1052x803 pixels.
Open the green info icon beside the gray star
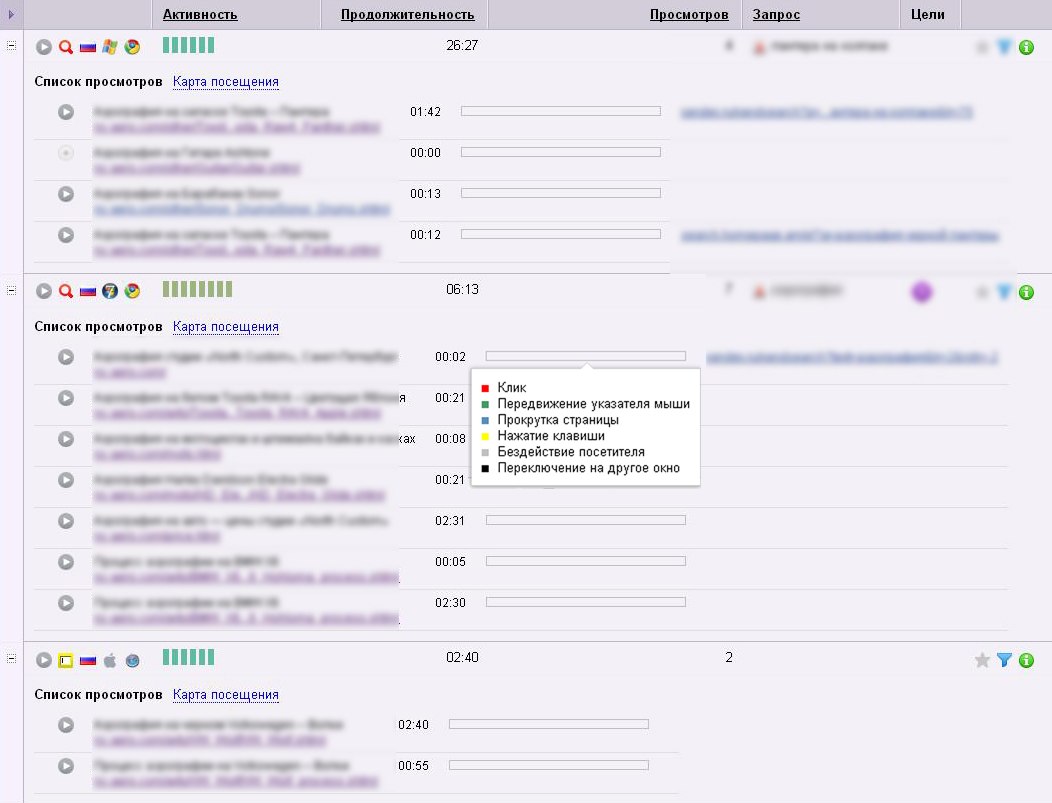[1026, 660]
